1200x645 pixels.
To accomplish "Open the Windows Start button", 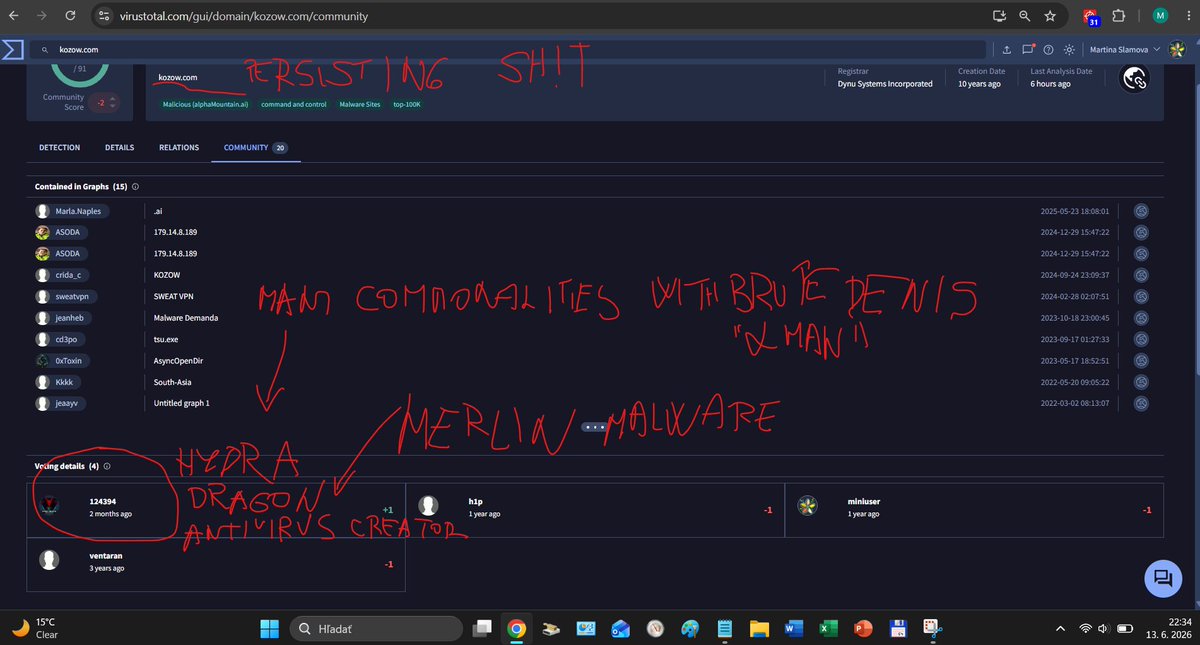I will pyautogui.click(x=269, y=628).
